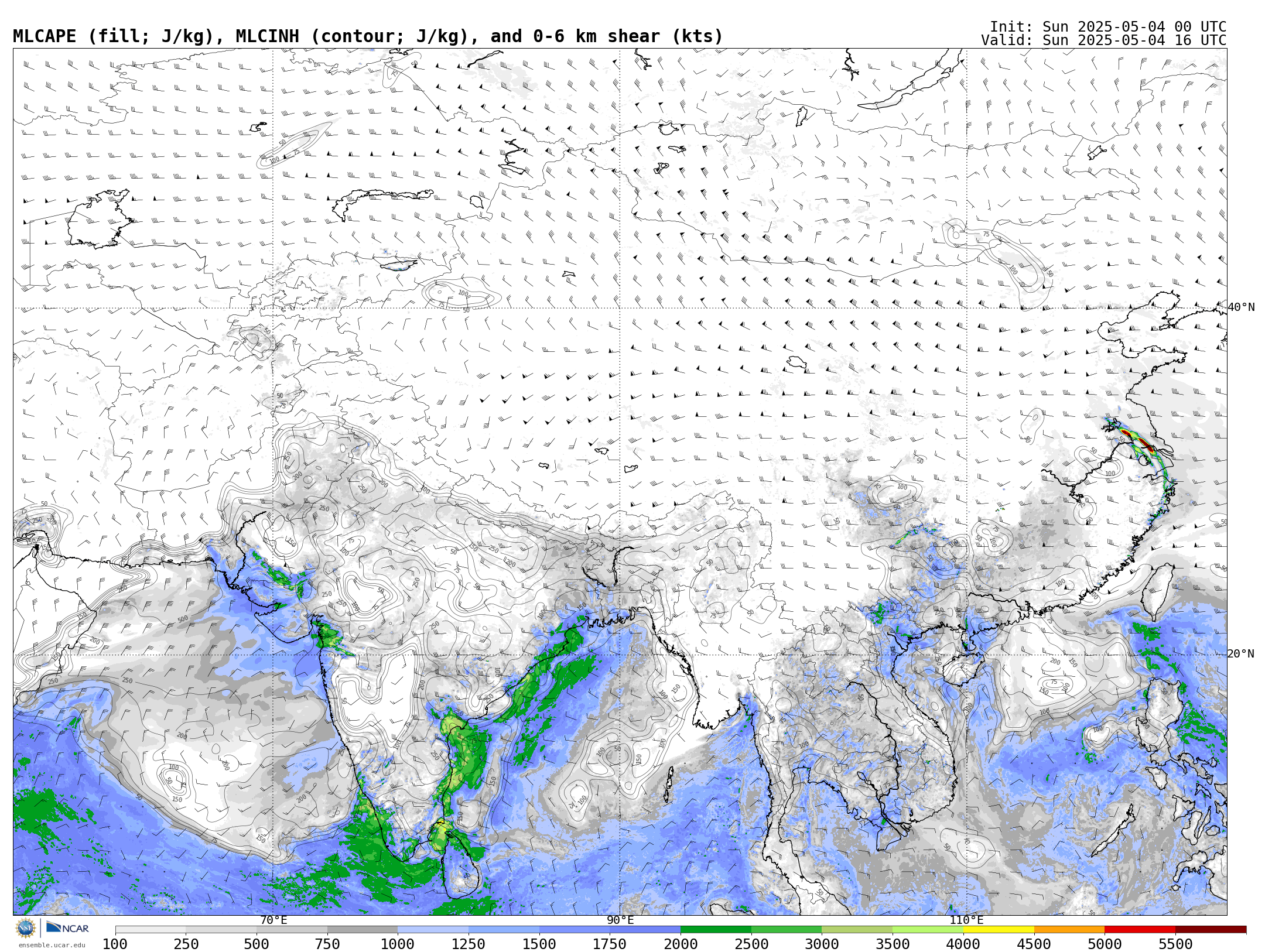Select the dark green 2000–2500 colorbar segment
The height and width of the screenshot is (952, 1265).
tap(716, 929)
